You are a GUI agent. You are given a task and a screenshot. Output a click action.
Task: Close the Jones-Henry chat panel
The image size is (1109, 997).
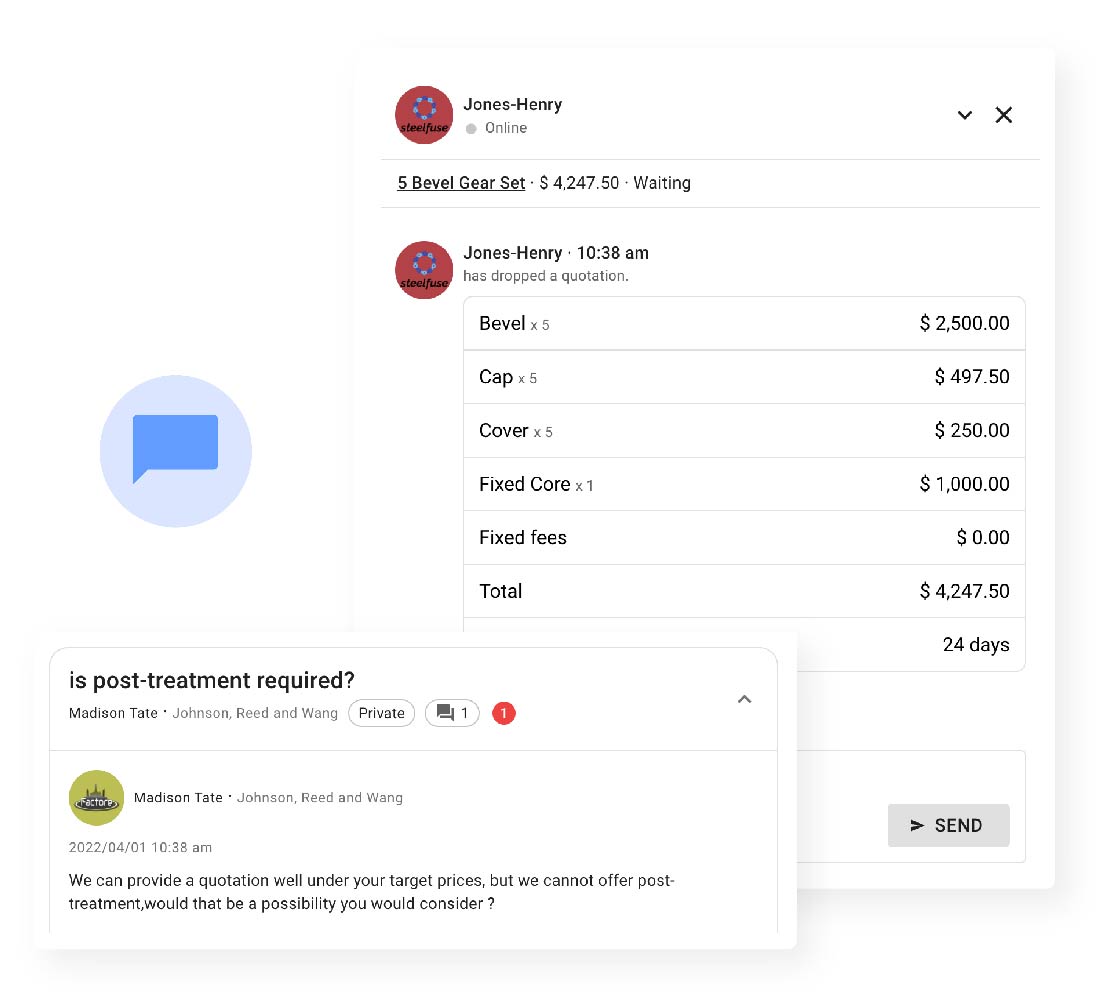(1003, 115)
